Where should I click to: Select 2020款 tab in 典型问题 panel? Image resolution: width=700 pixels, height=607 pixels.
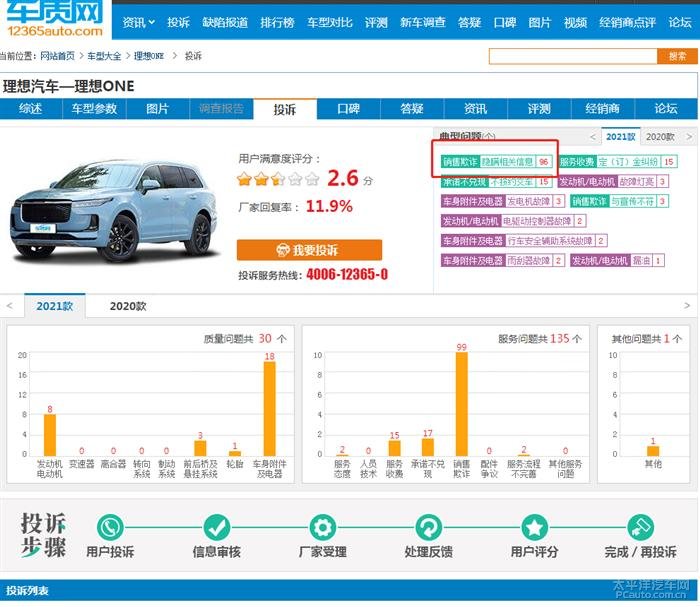point(660,137)
